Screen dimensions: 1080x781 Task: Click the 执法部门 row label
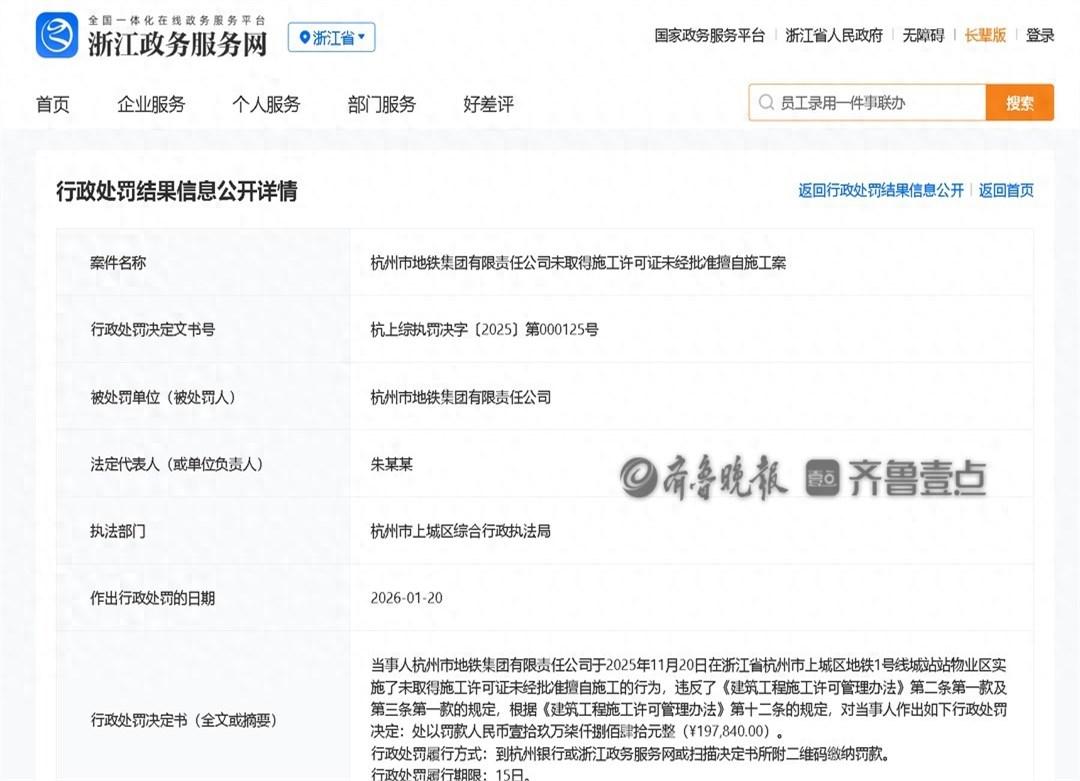(118, 531)
